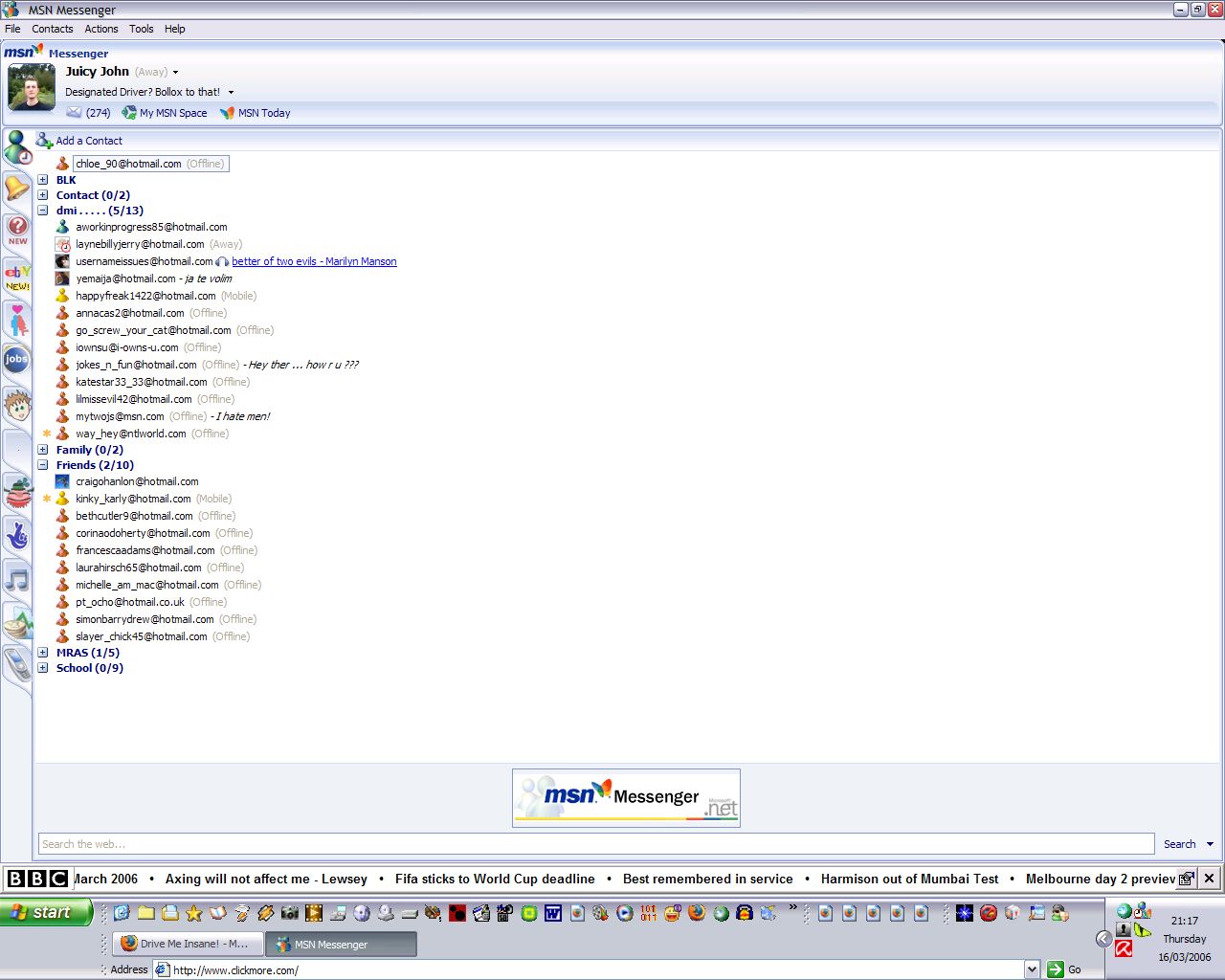This screenshot has height=980, width=1225.
Task: Open the music notes sidebar tab
Action: 17,579
